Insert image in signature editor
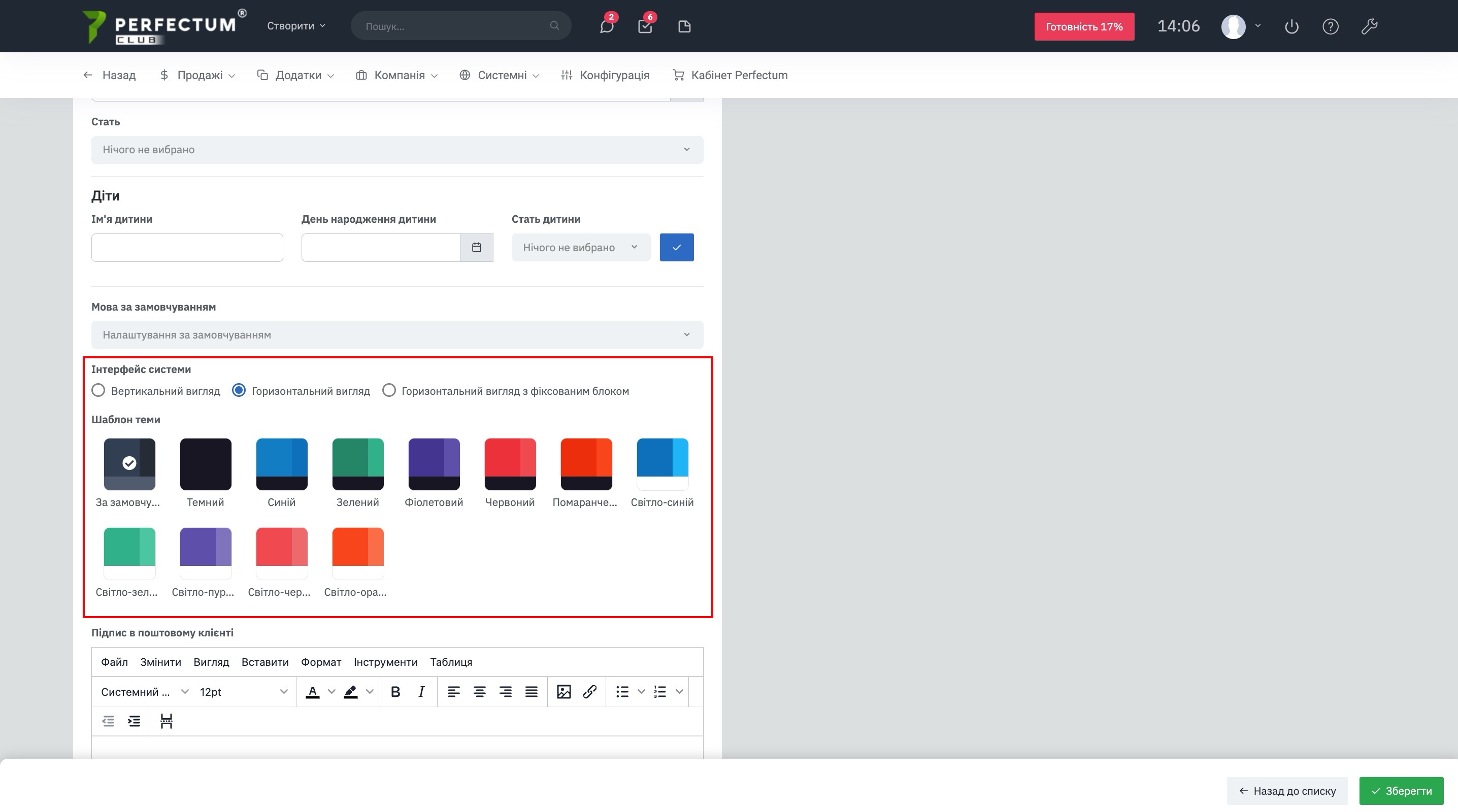Screen dimensions: 1458x812 [x=563, y=692]
